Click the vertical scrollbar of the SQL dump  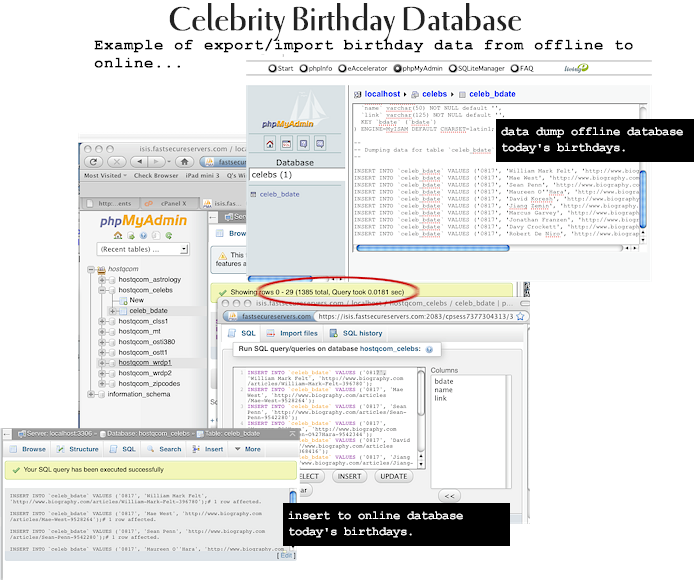pyautogui.click(x=643, y=200)
